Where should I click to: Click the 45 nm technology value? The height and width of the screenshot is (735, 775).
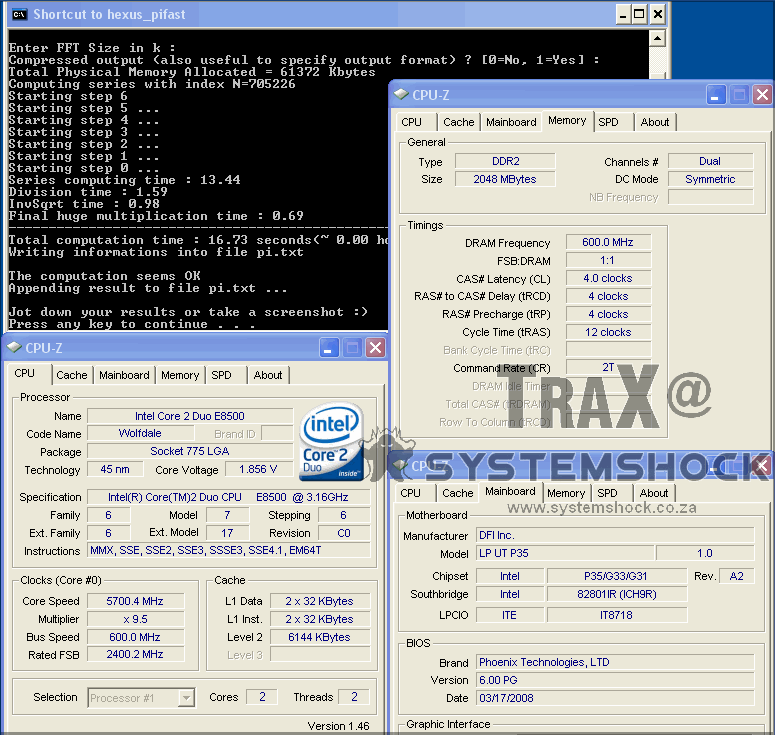point(115,469)
